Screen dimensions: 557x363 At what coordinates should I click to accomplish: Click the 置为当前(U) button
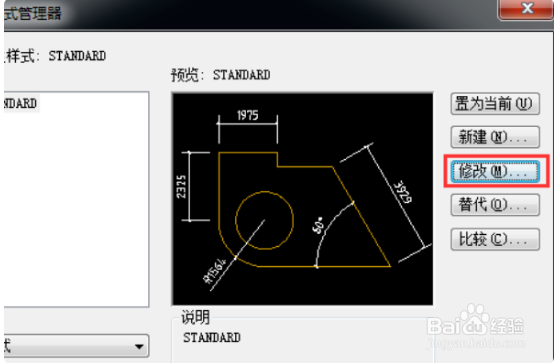(495, 104)
